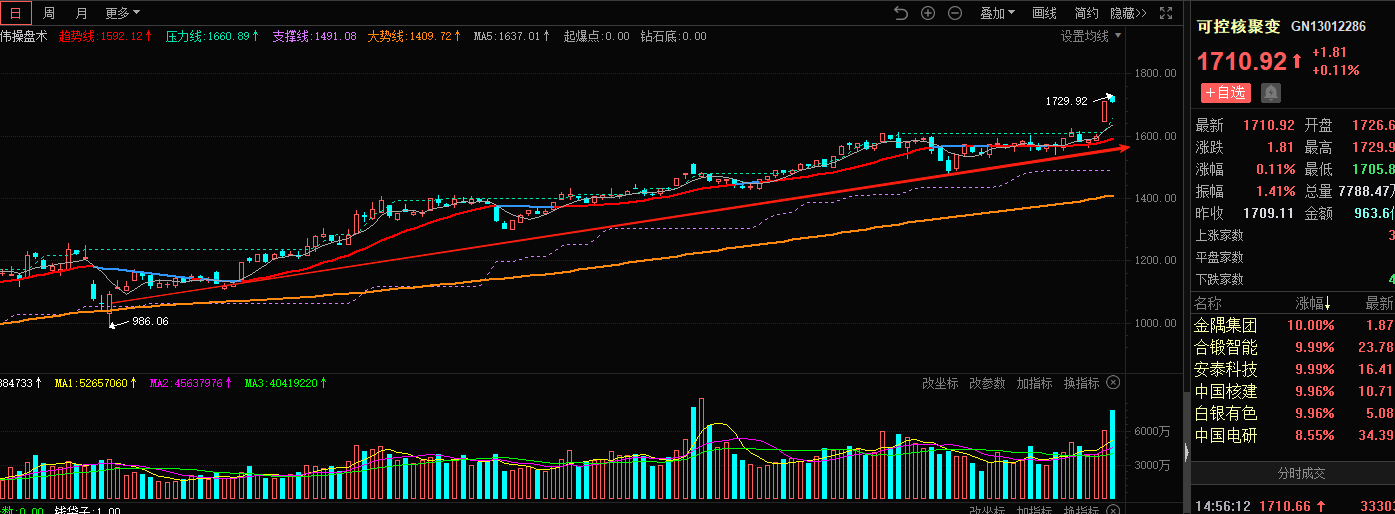Collapse the right quote panel with edge handle

tap(1187, 452)
